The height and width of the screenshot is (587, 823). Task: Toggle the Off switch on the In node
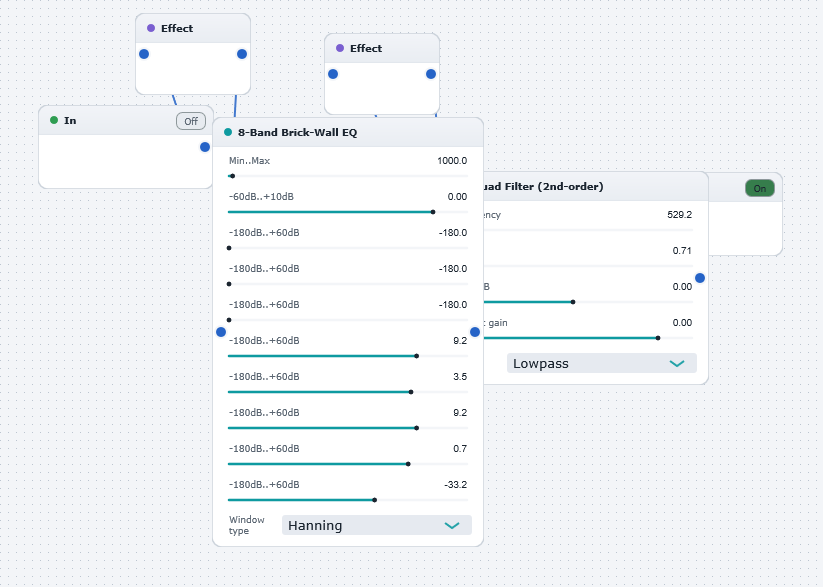pos(191,121)
